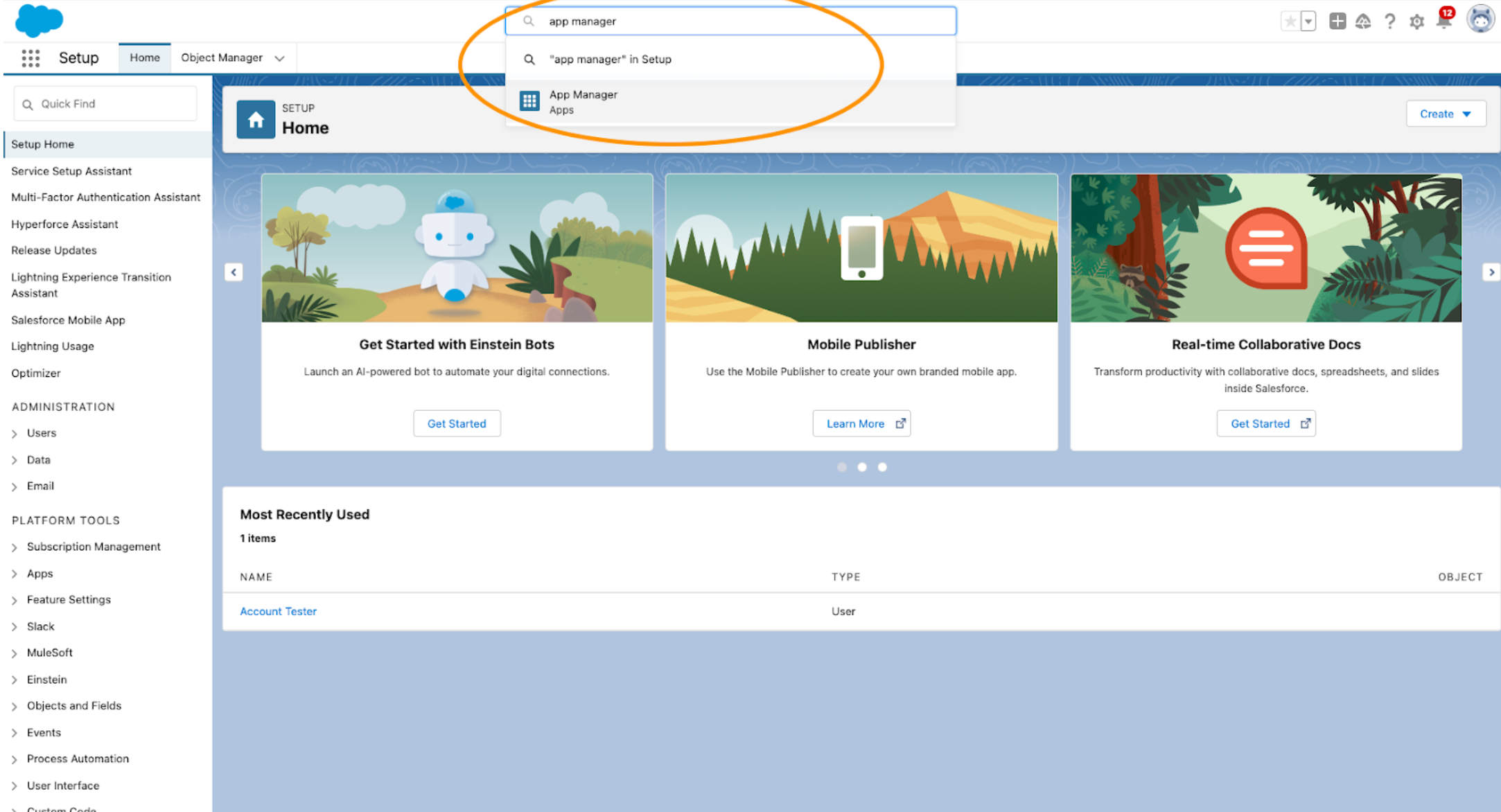Image resolution: width=1501 pixels, height=812 pixels.
Task: Select "app manager" in Setup search suggestion
Action: coord(730,60)
